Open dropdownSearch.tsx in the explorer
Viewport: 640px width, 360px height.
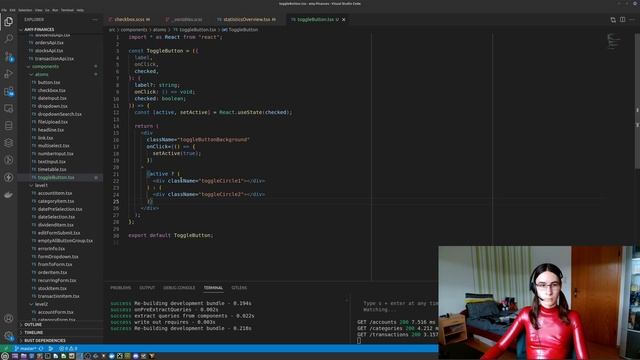pyautogui.click(x=60, y=114)
